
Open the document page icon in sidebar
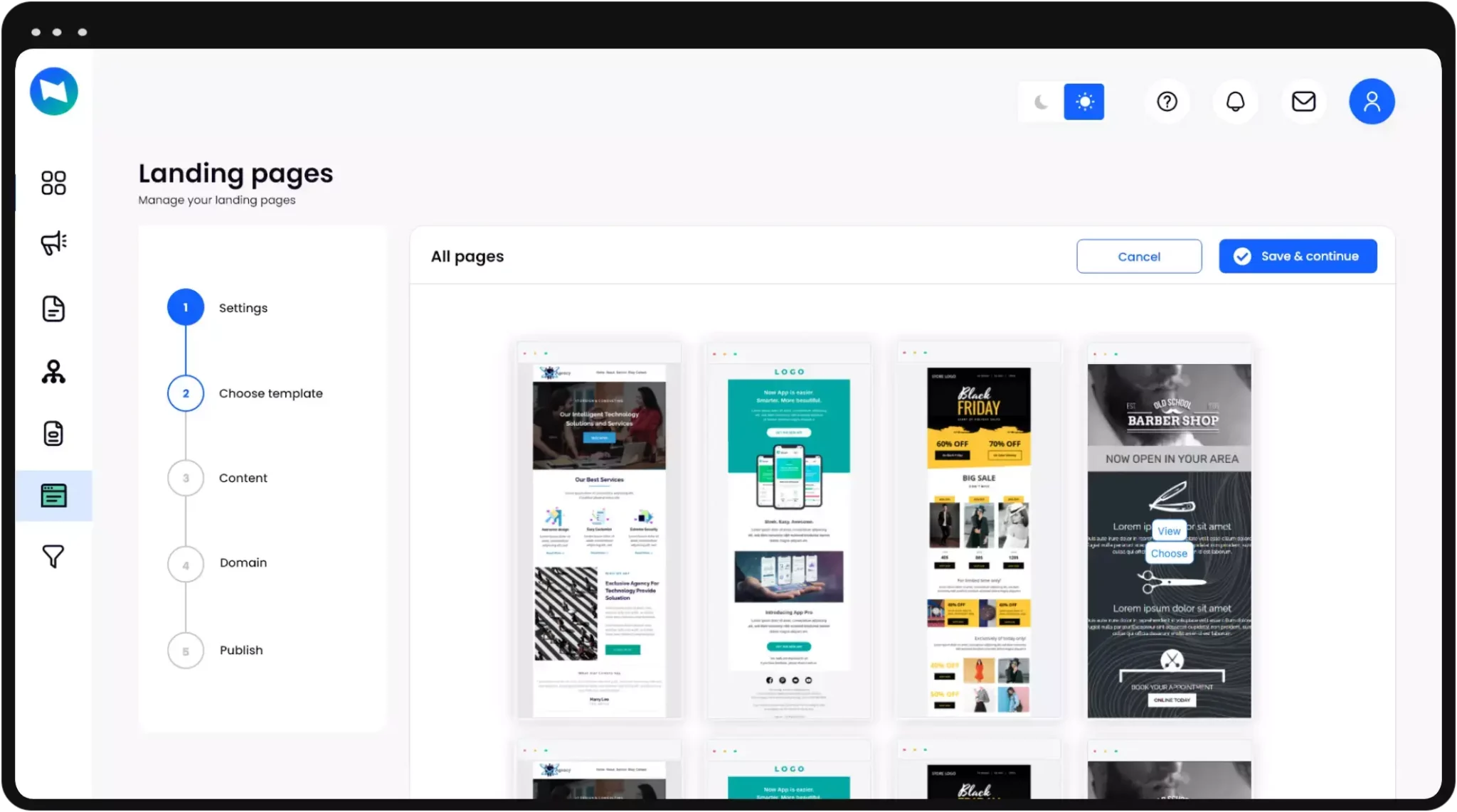(x=53, y=309)
